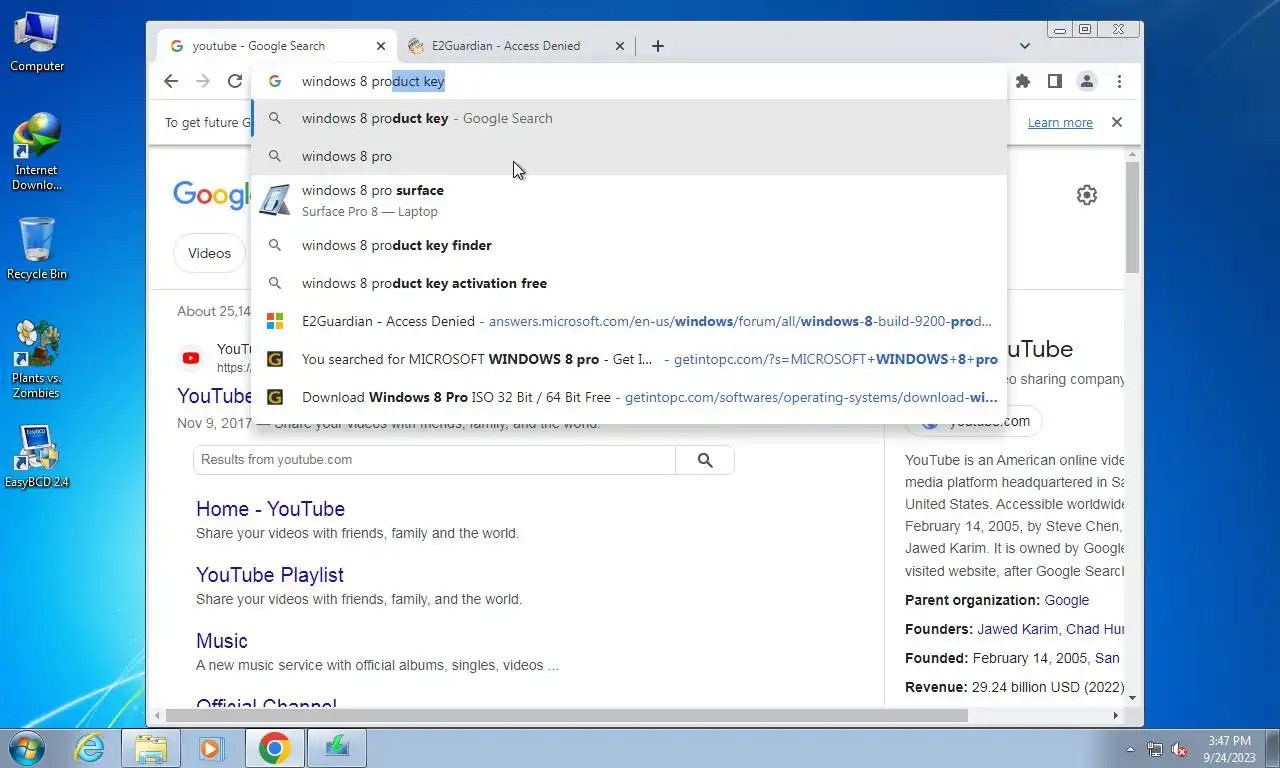
Task: Open Plants vs. Zombies desktop shortcut
Action: [x=37, y=360]
